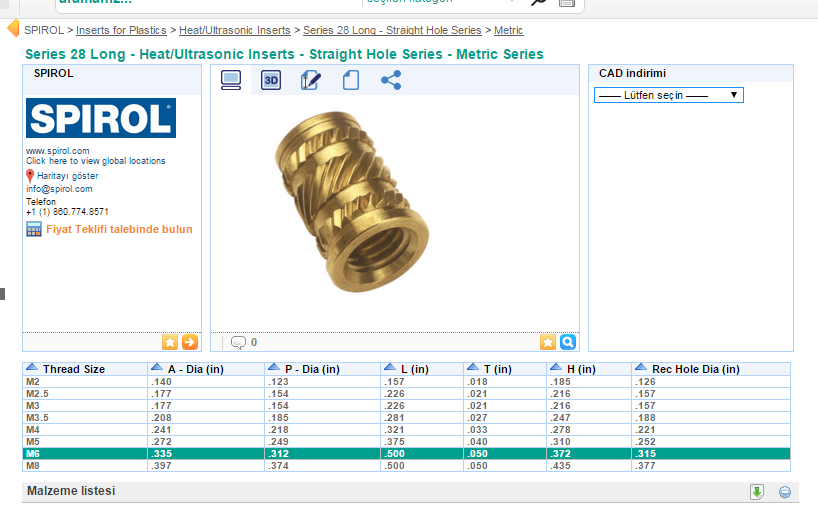Image resolution: width=818 pixels, height=505 pixels.
Task: Go to Inserts for Plastics breadcrumb
Action: (x=121, y=31)
